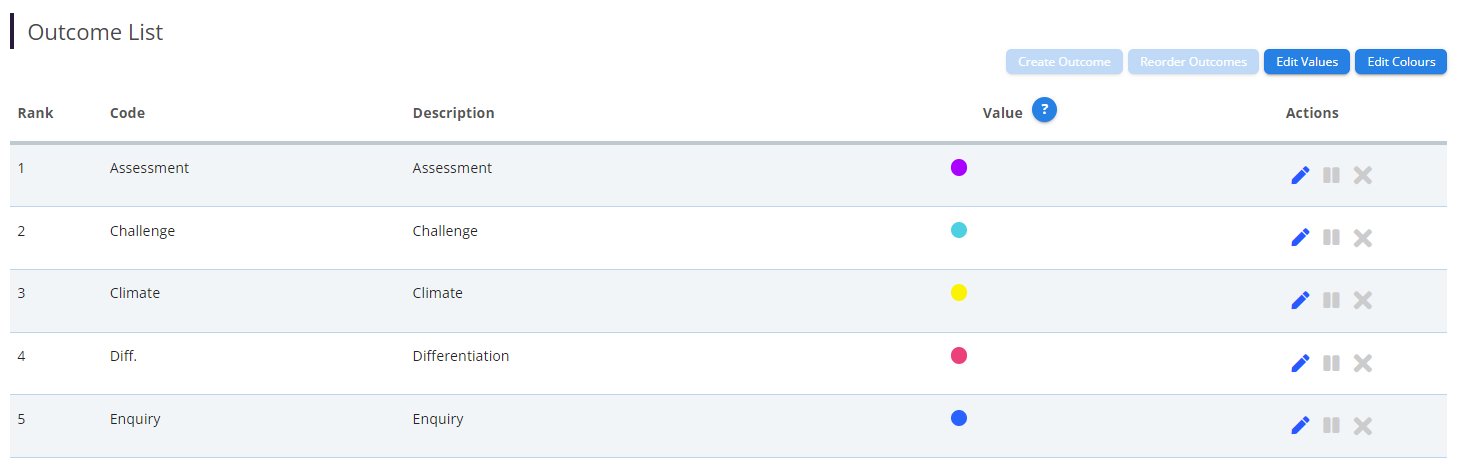The image size is (1478, 465).
Task: Click the Edit Values button
Action: 1307,62
